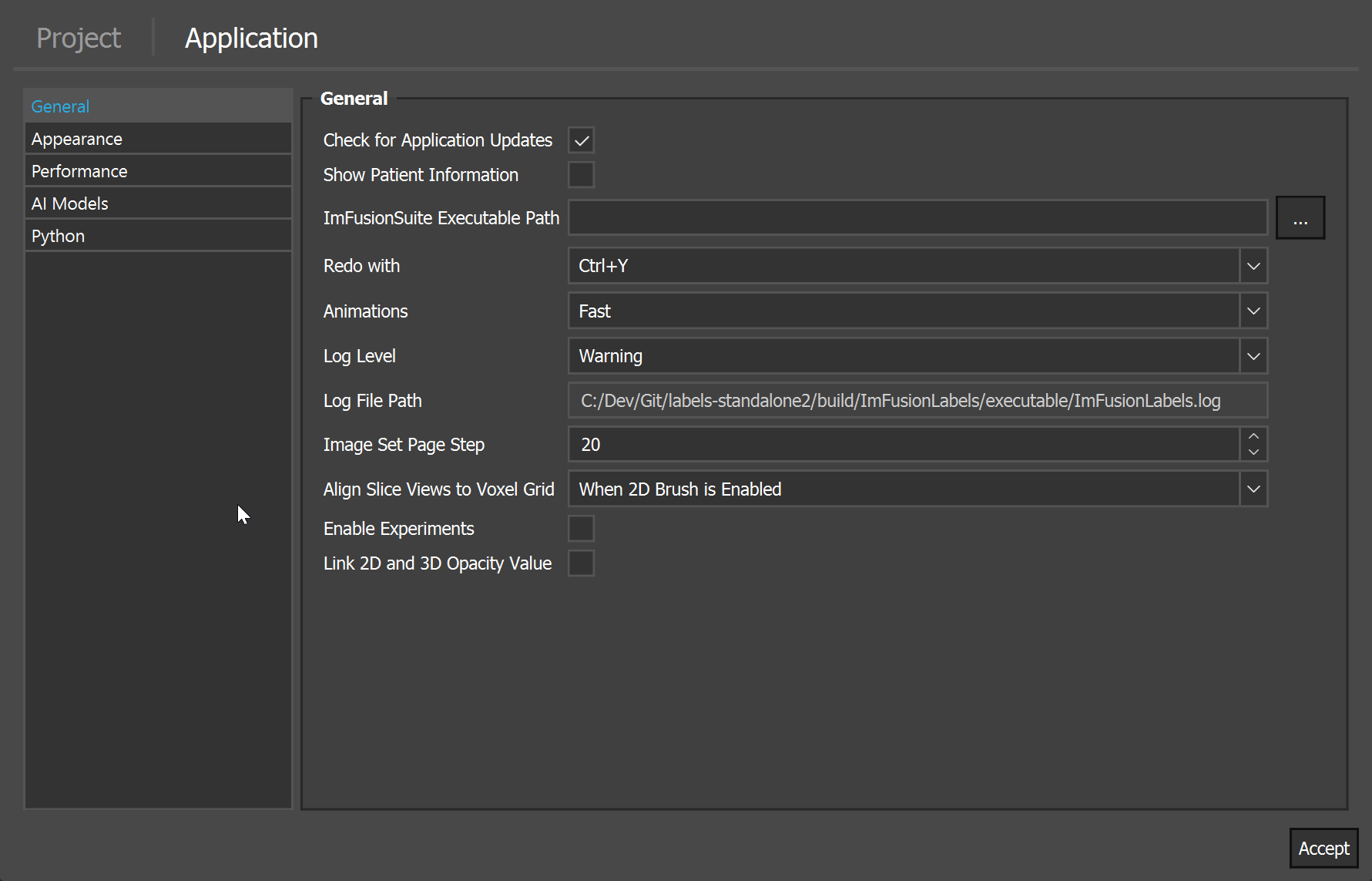Open the Redo with dropdown

click(x=917, y=266)
